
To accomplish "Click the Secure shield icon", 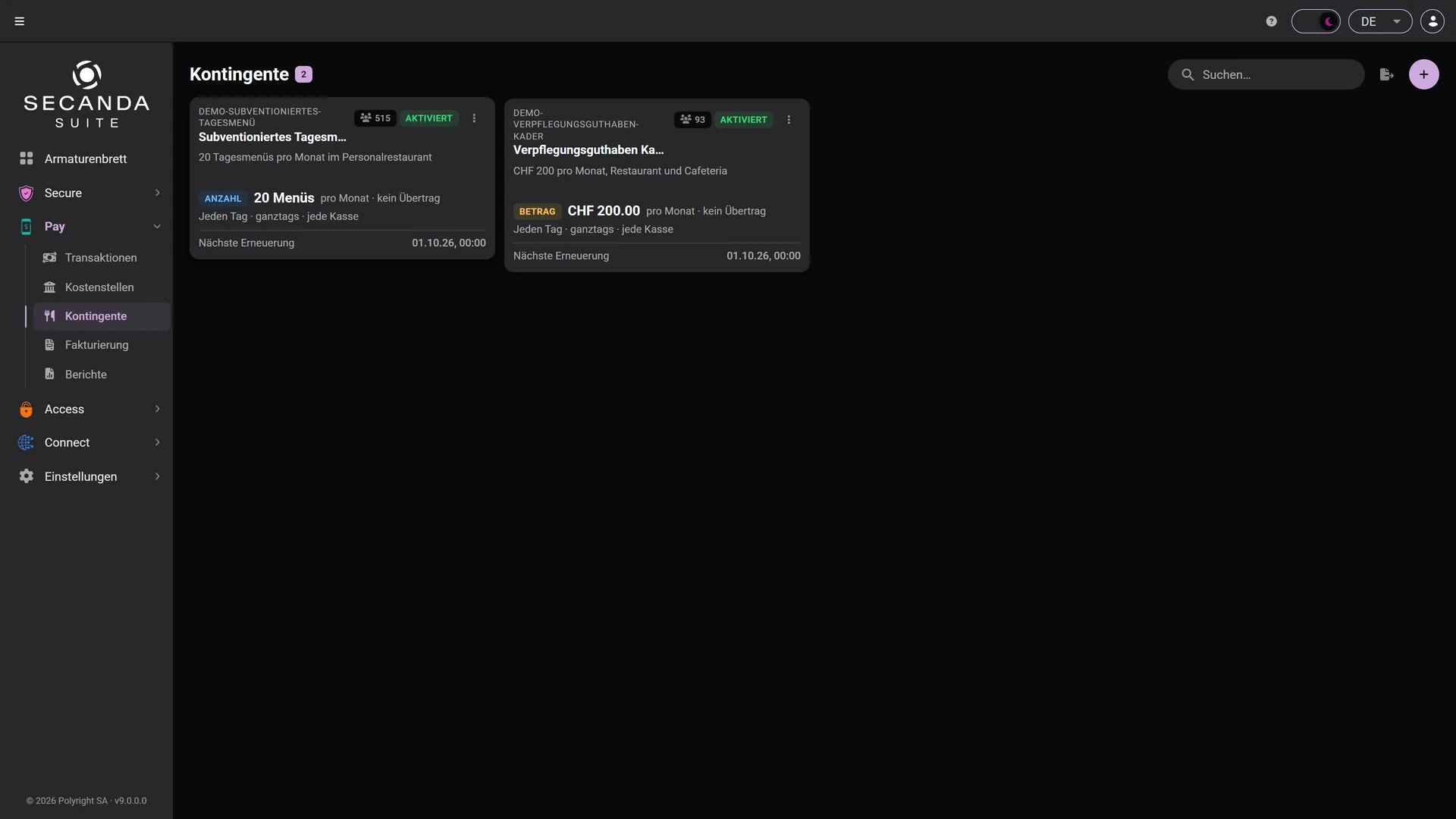I will point(27,193).
